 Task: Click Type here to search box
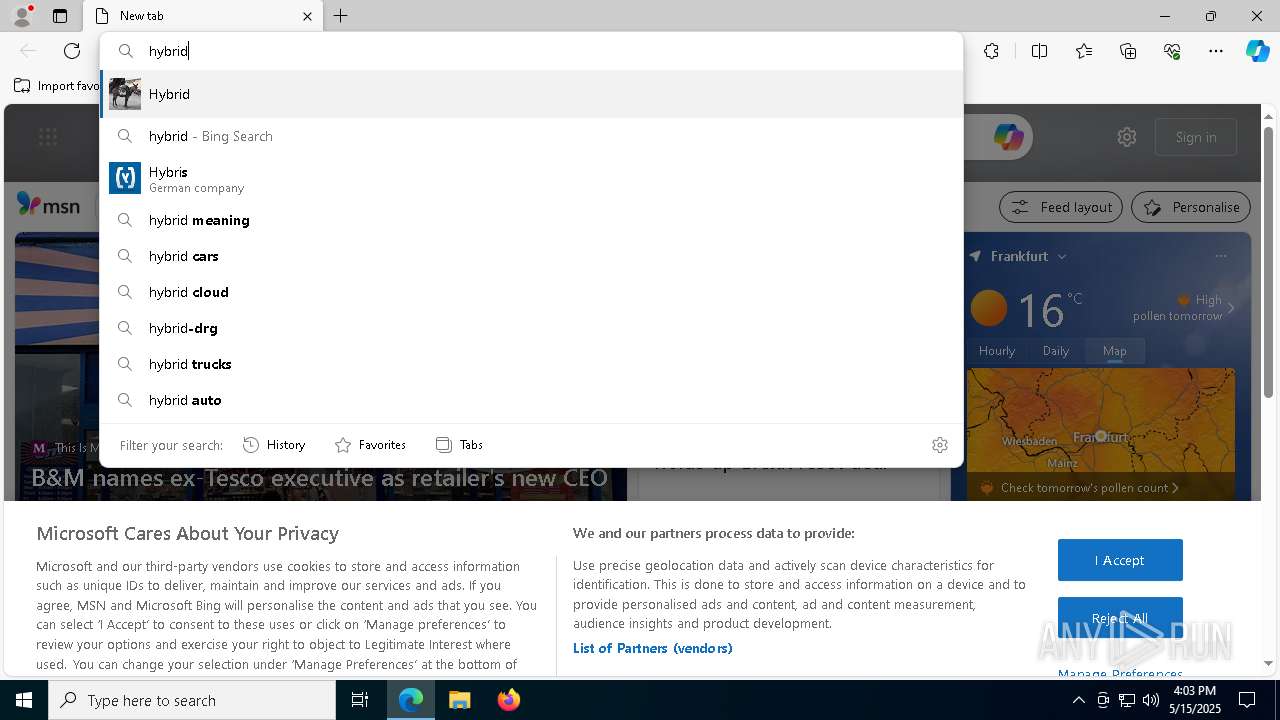coord(192,700)
